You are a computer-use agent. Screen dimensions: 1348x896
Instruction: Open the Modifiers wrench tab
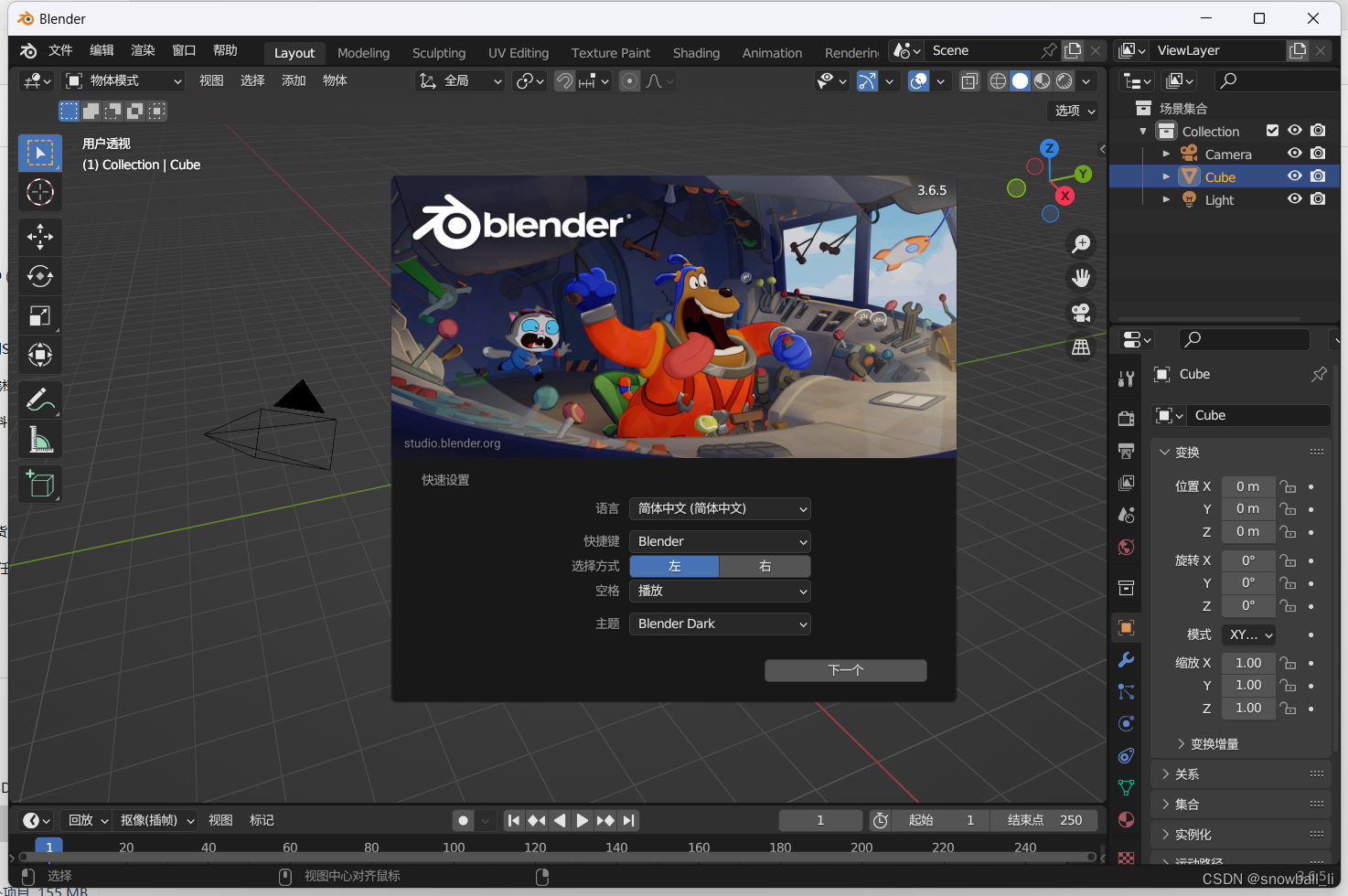coord(1127,659)
